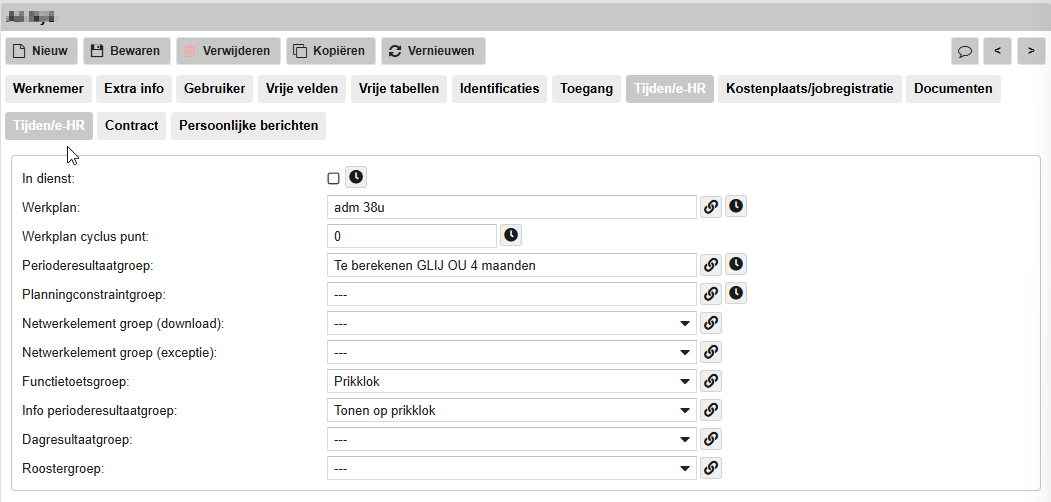Image resolution: width=1051 pixels, height=502 pixels.
Task: Click link icon next to Perioderesultaatgroep
Action: pos(710,265)
